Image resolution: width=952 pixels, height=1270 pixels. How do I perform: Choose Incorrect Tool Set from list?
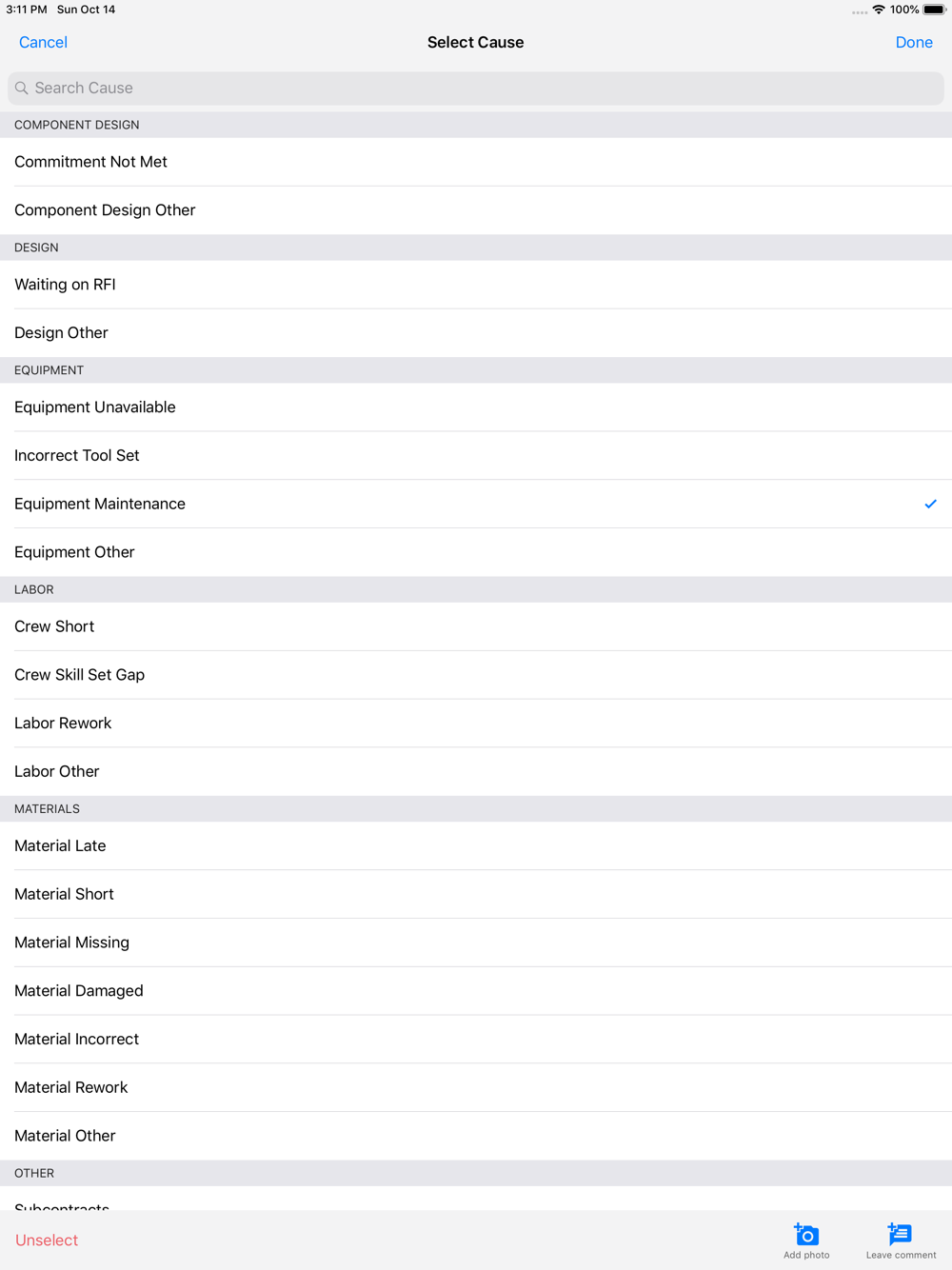pos(77,456)
